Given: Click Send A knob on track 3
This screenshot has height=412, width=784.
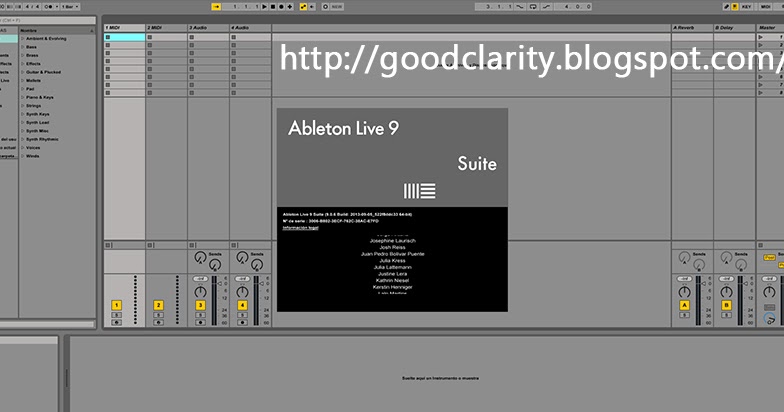Looking at the screenshot, I should pyautogui.click(x=200, y=258).
